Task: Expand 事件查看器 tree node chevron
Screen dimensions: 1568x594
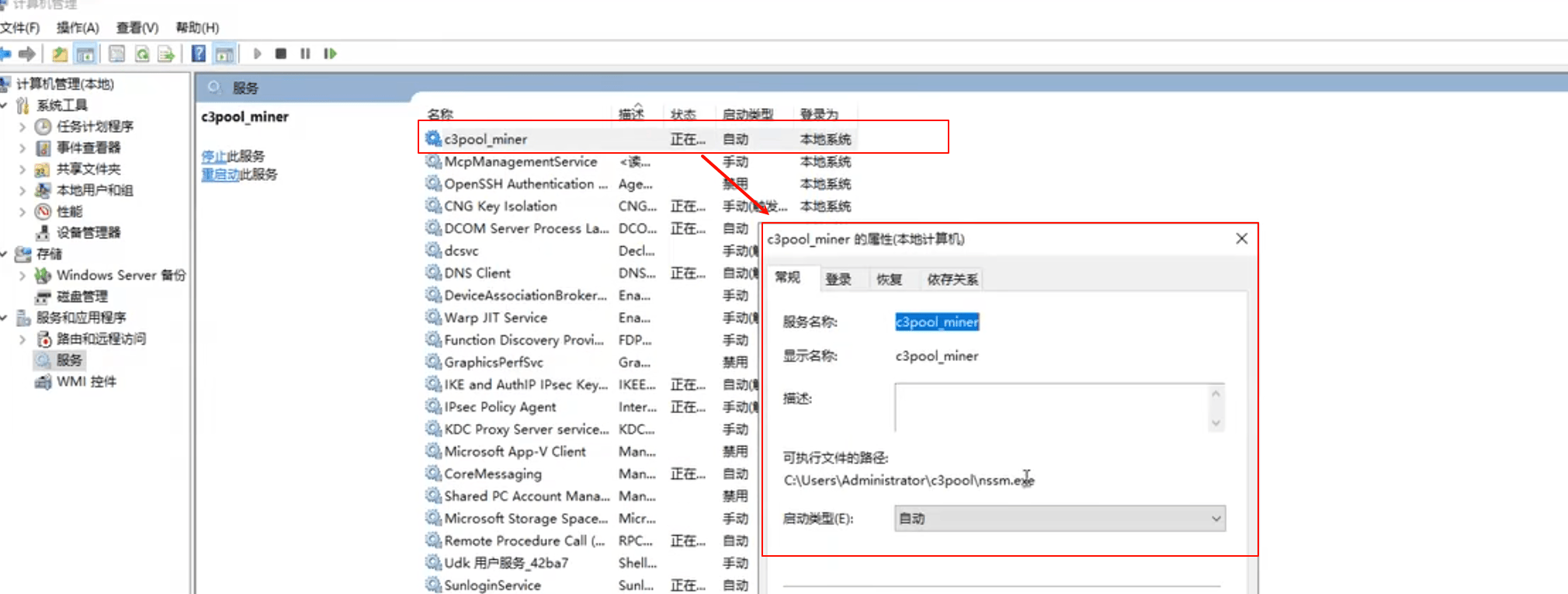Action: pyautogui.click(x=22, y=148)
